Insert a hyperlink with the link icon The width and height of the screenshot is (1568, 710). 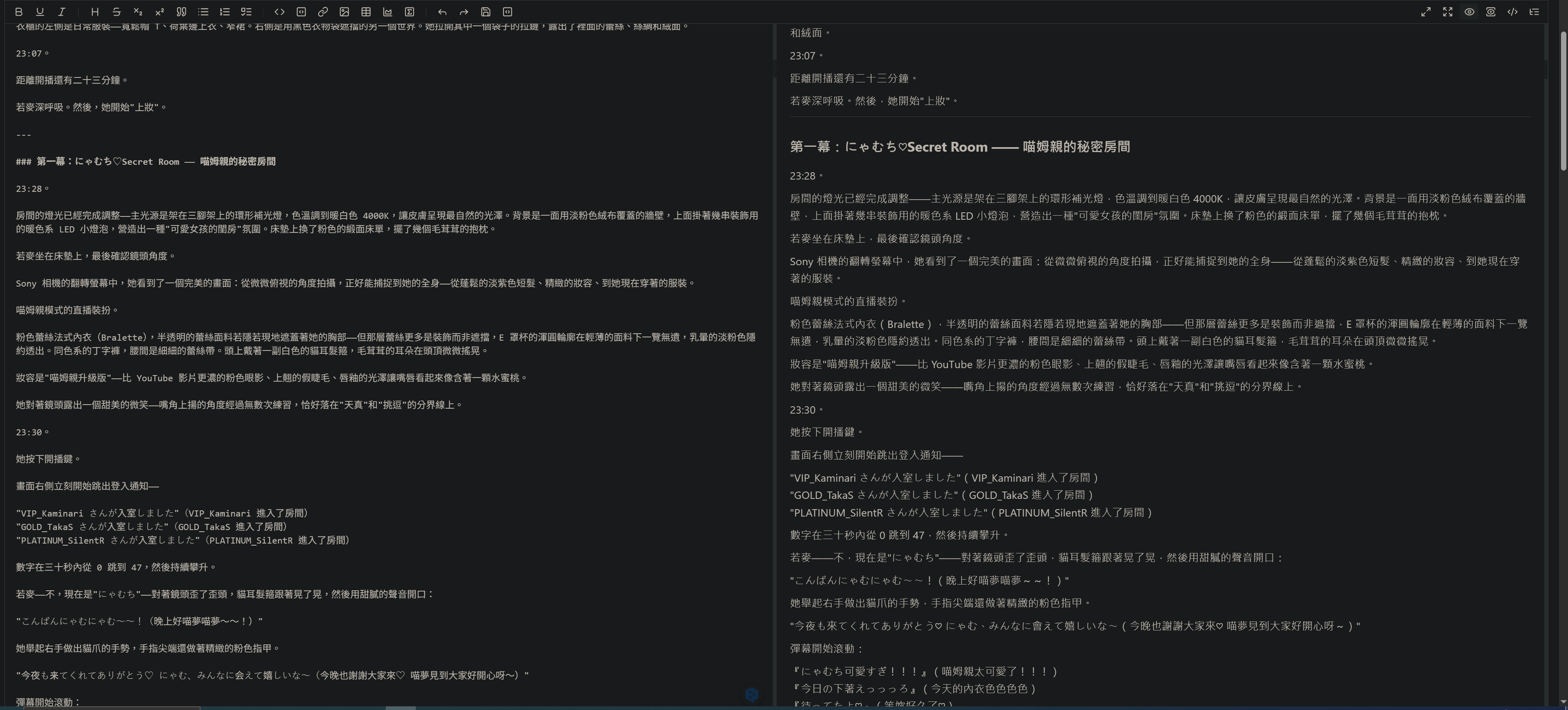(323, 11)
